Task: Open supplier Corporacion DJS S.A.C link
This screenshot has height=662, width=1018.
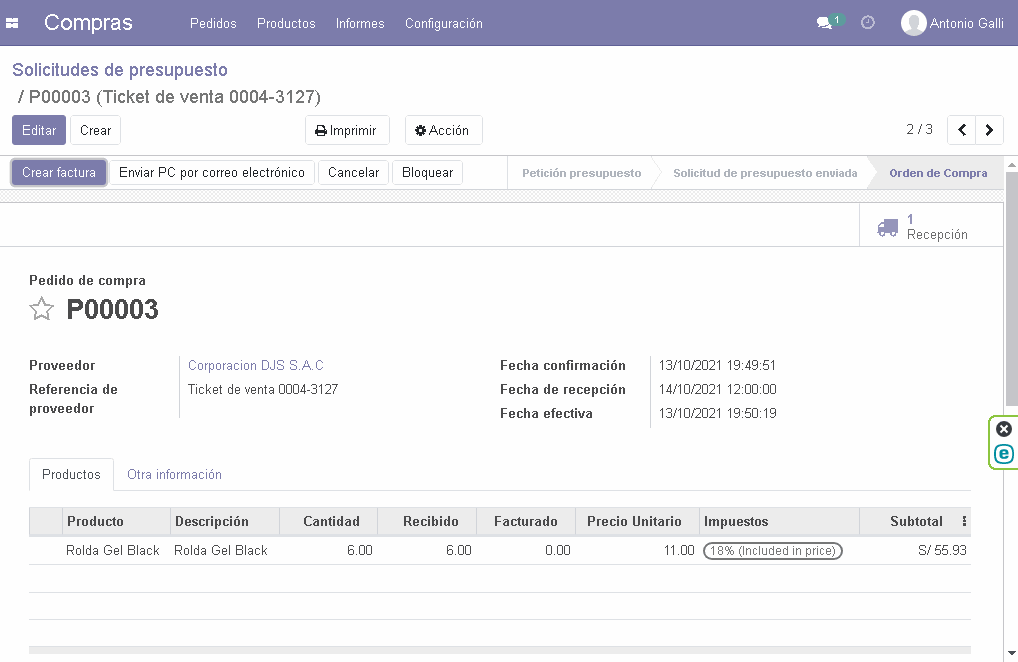Action: point(256,365)
